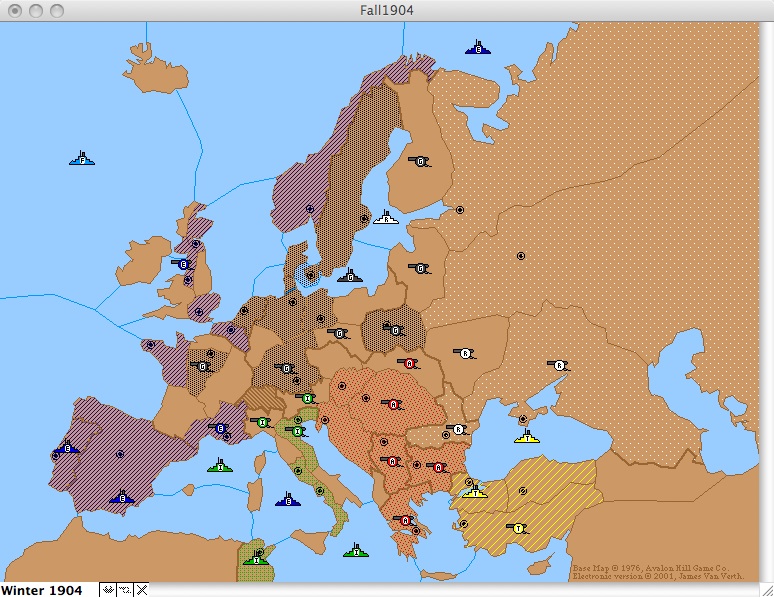Click the Italian fleet in the Ionian Sea
This screenshot has width=774, height=597.
pos(355,551)
